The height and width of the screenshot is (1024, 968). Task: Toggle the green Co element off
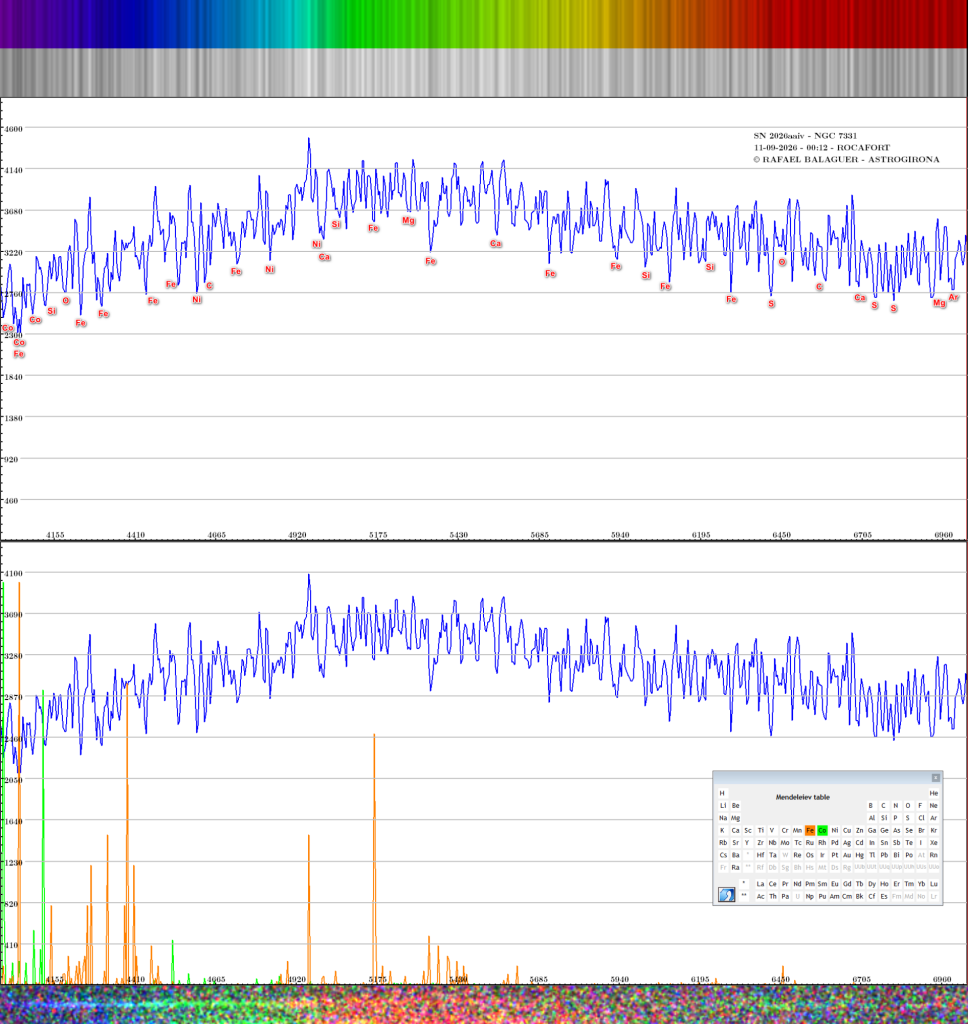822,831
